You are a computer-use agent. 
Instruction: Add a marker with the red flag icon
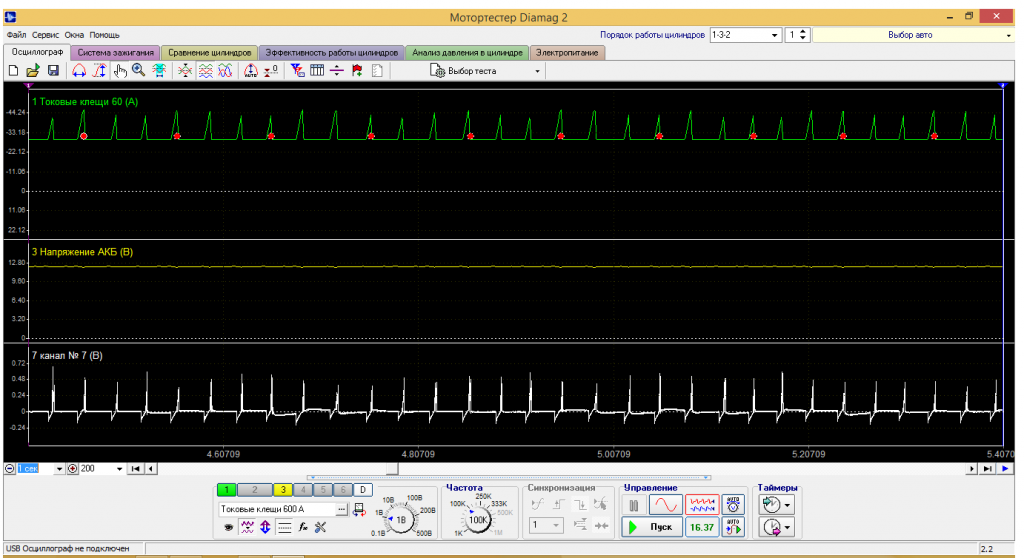[x=357, y=71]
